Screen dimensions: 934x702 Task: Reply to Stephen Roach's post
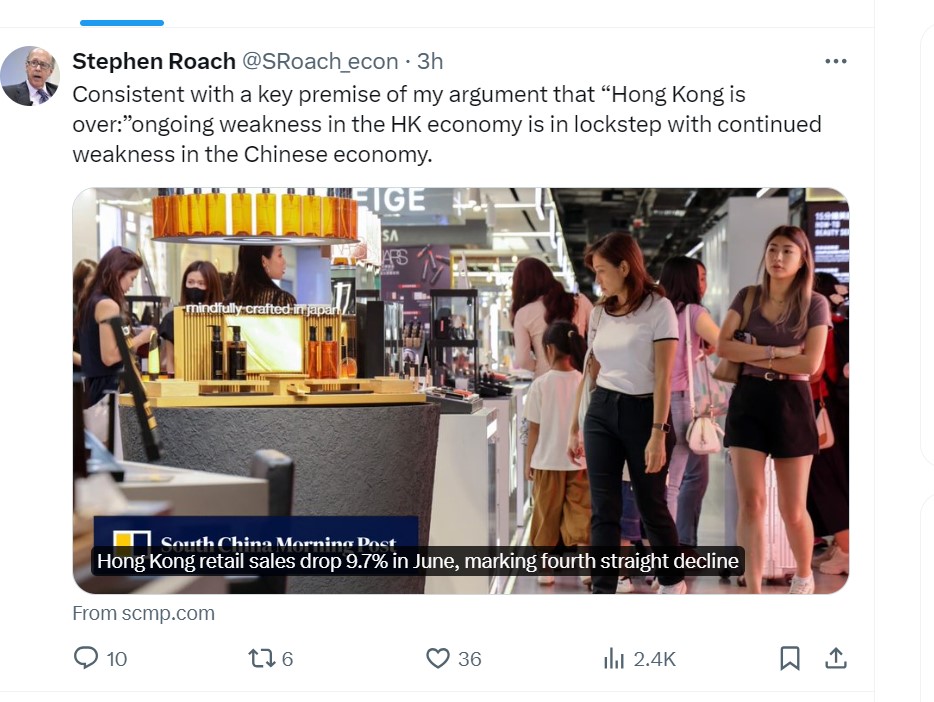point(87,658)
